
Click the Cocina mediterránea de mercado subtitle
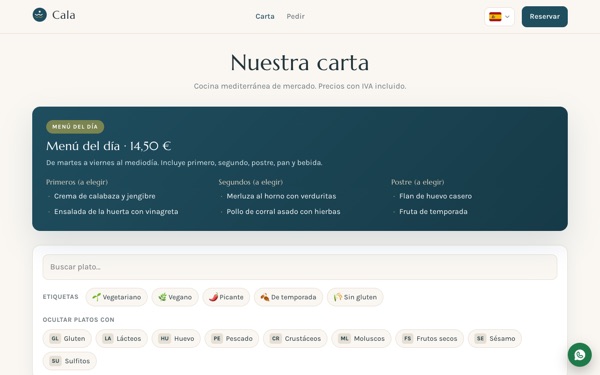tap(300, 86)
